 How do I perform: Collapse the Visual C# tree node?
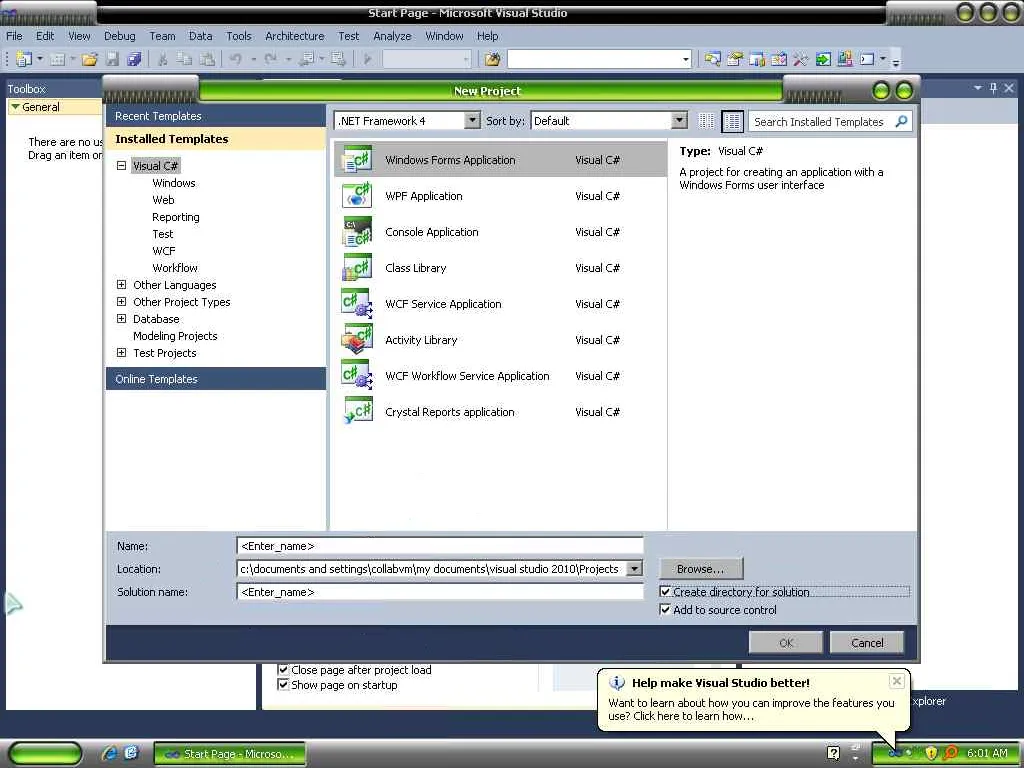click(121, 165)
